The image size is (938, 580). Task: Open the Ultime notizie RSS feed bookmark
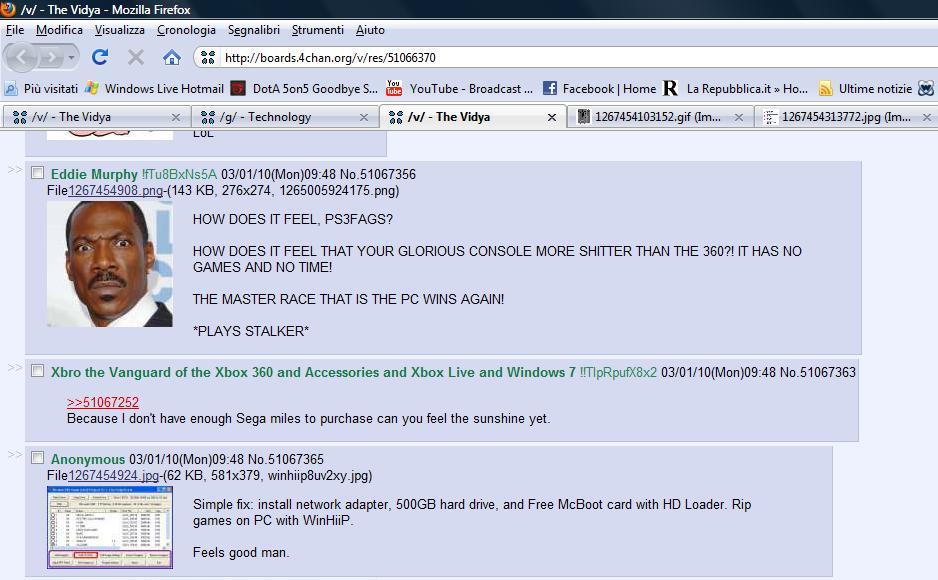866,88
